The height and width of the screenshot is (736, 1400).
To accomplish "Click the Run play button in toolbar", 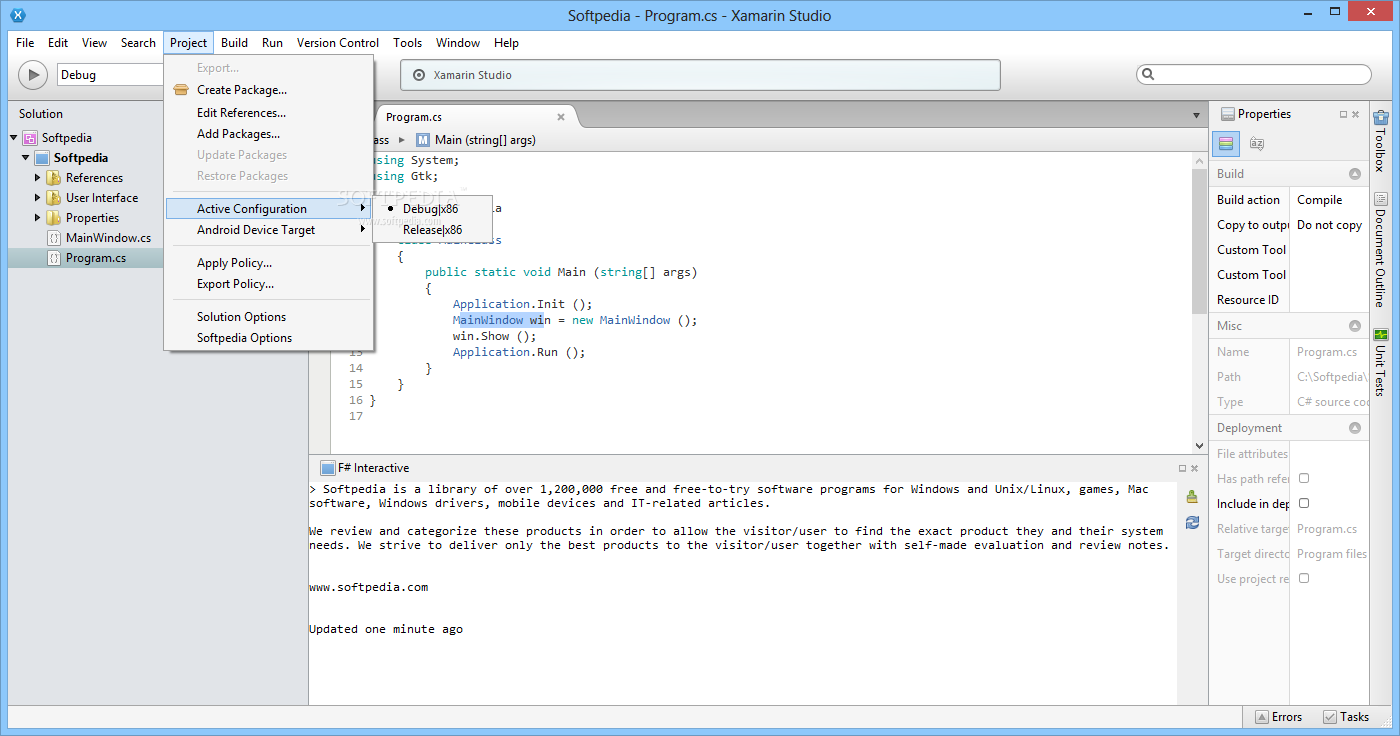I will click(x=33, y=75).
